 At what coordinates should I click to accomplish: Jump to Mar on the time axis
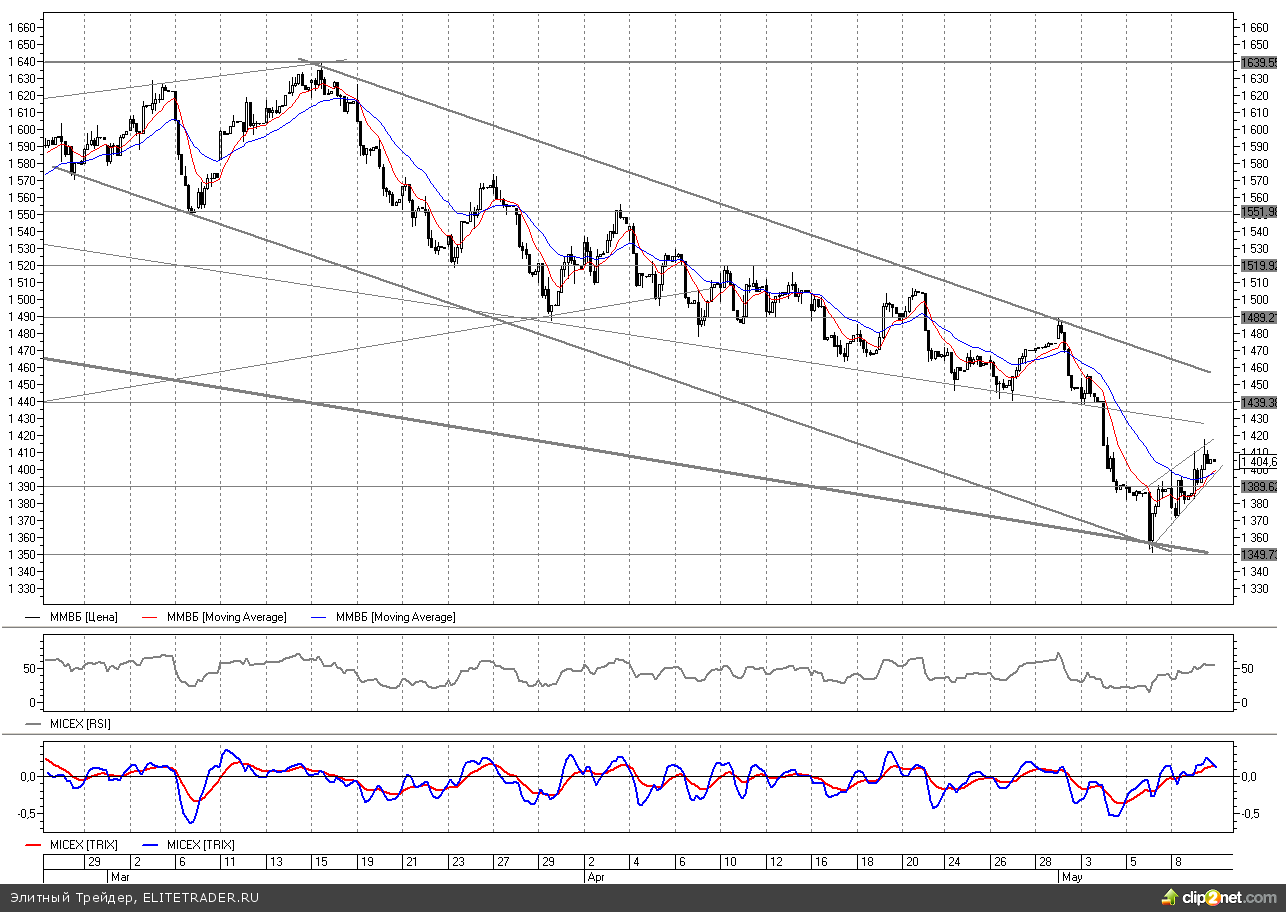[x=121, y=875]
